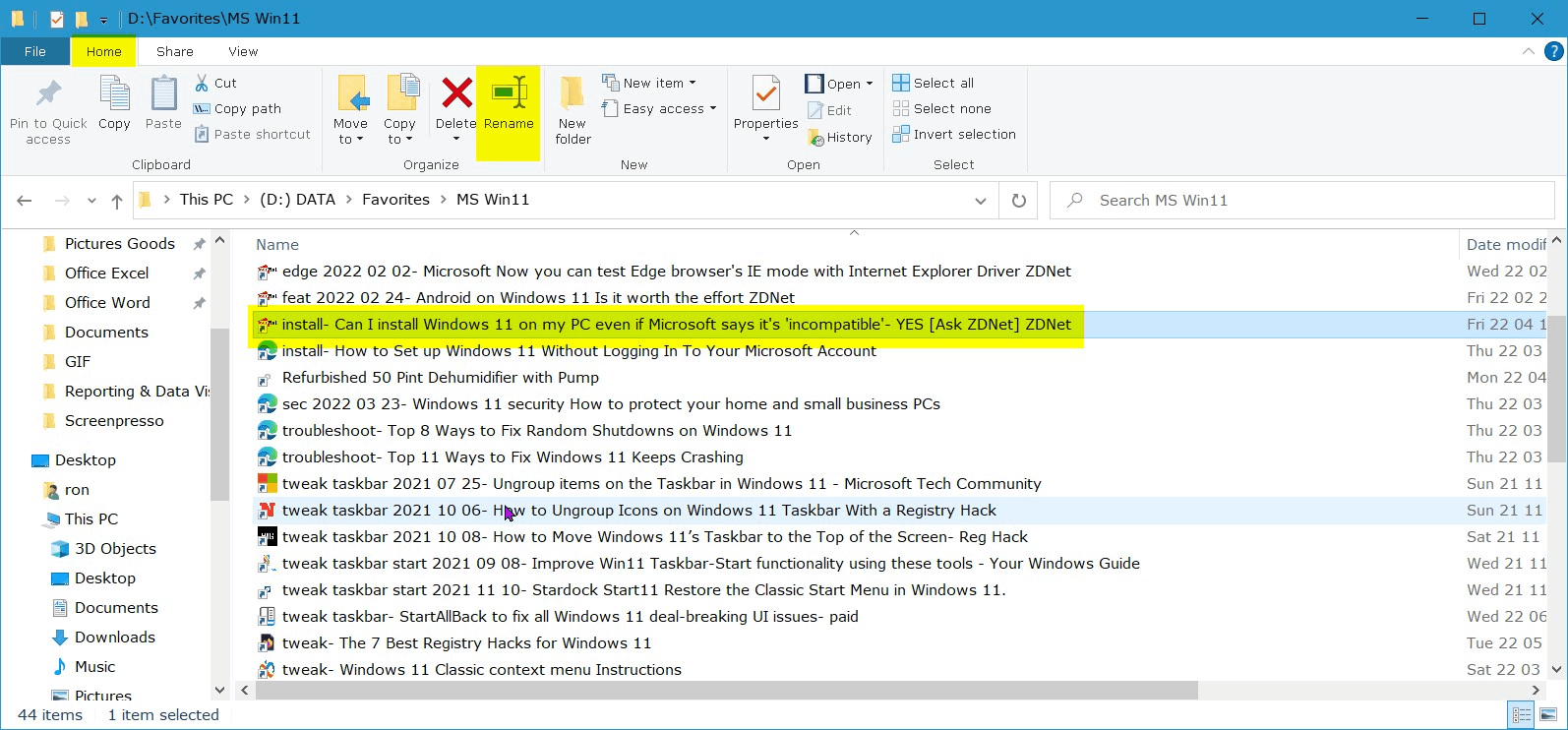Click Select none in the ribbon
The width and height of the screenshot is (1568, 730).
(x=942, y=108)
